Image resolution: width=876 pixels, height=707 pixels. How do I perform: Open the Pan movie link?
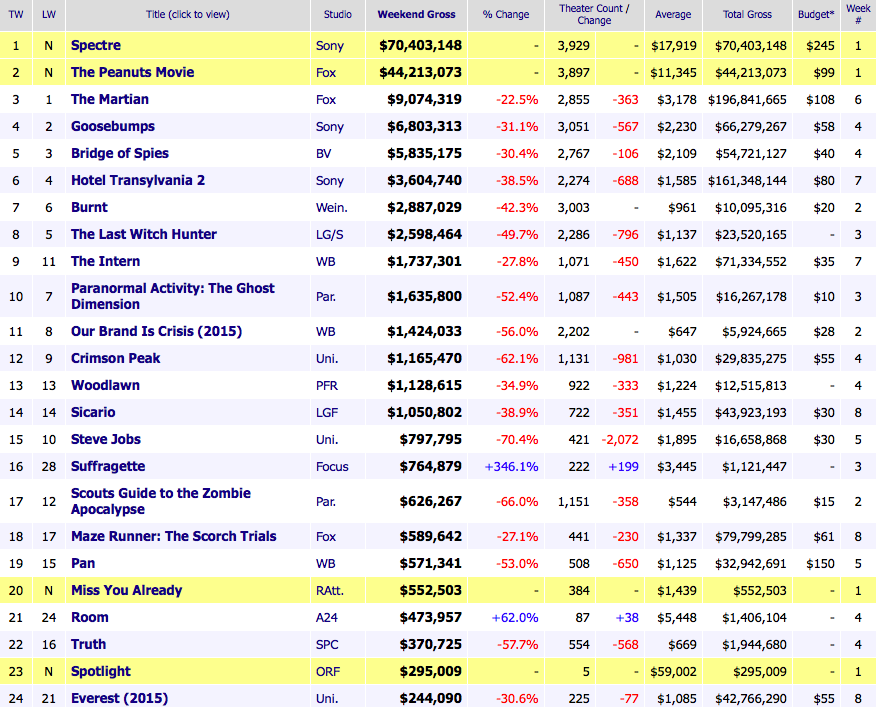click(83, 563)
